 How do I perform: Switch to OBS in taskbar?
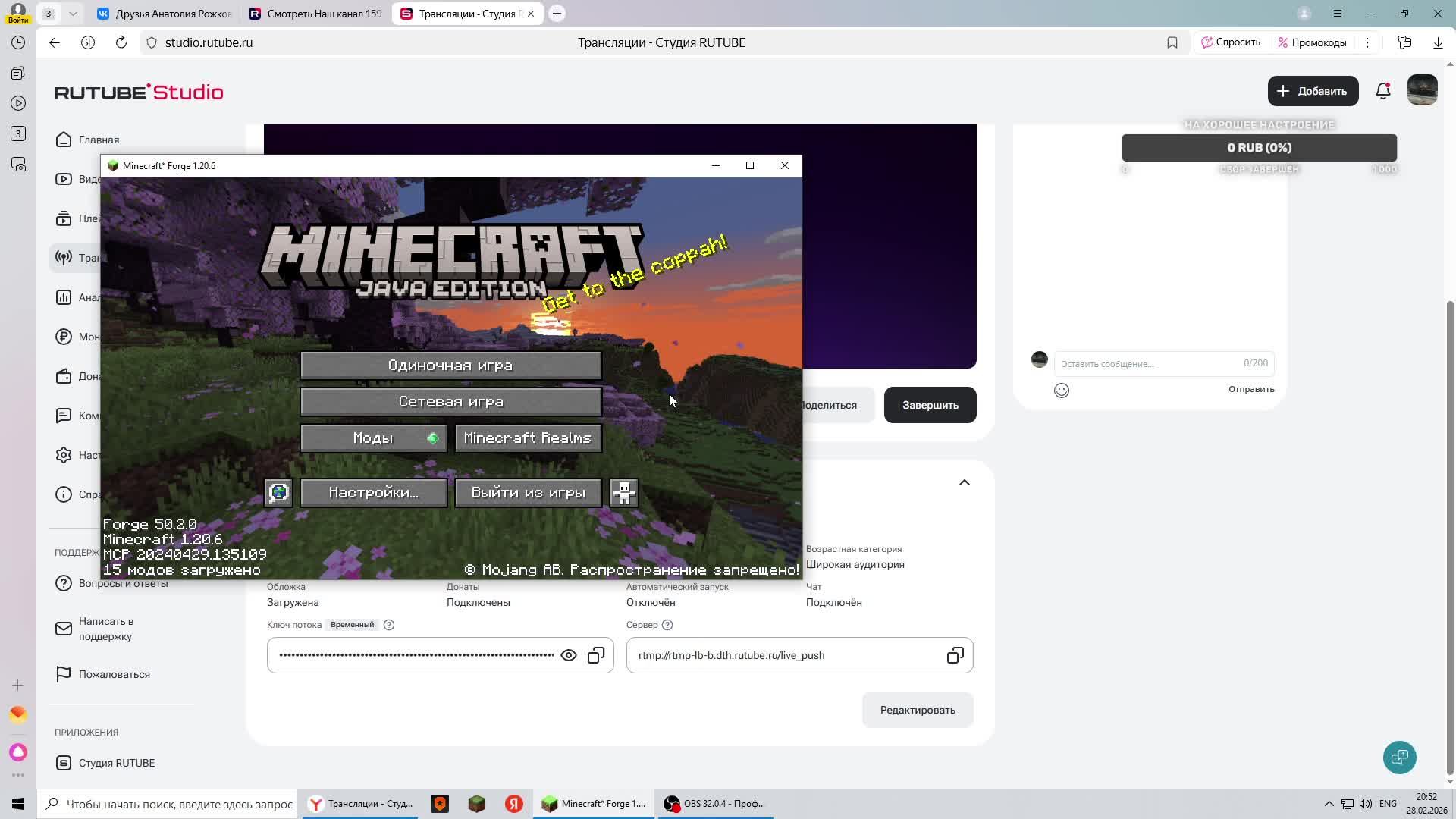point(716,804)
